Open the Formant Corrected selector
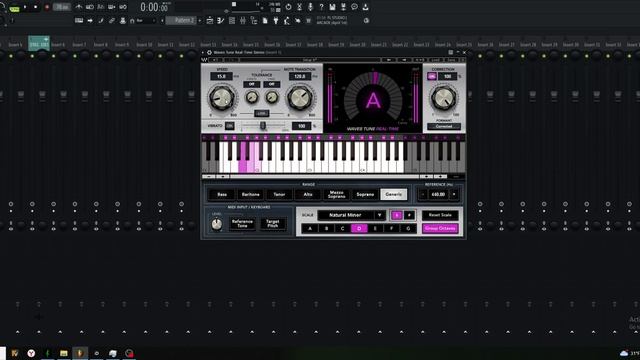The width and height of the screenshot is (640, 360). click(x=444, y=127)
